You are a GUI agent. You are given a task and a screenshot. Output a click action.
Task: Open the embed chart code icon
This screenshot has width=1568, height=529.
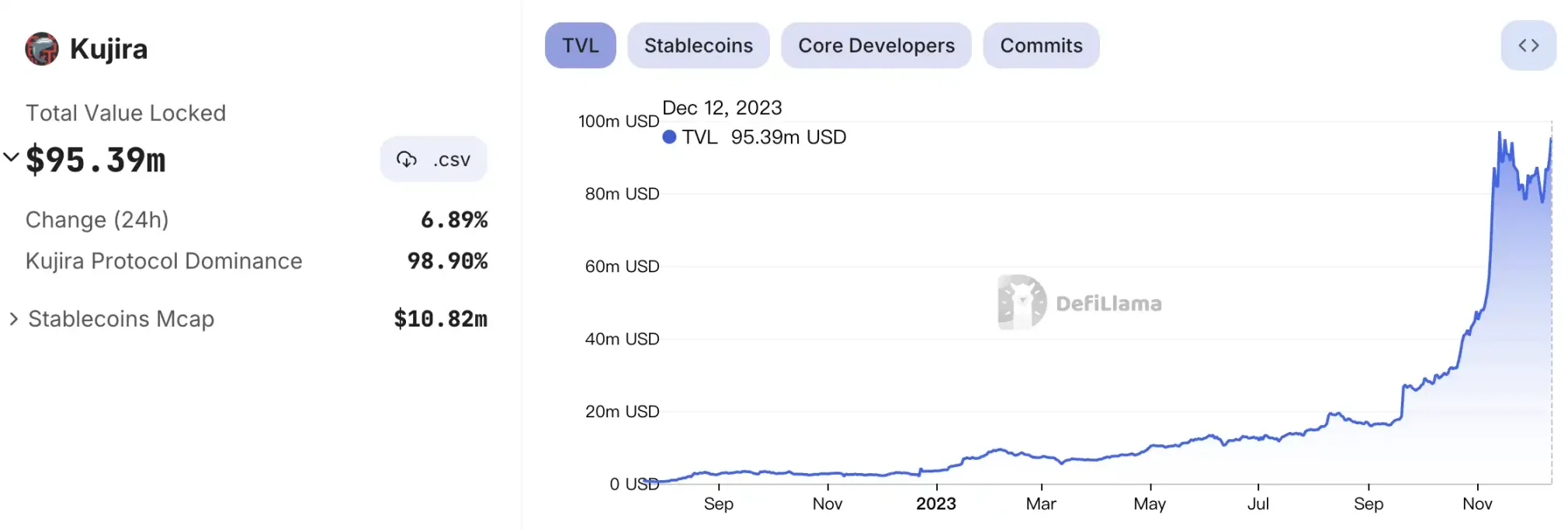pyautogui.click(x=1528, y=46)
